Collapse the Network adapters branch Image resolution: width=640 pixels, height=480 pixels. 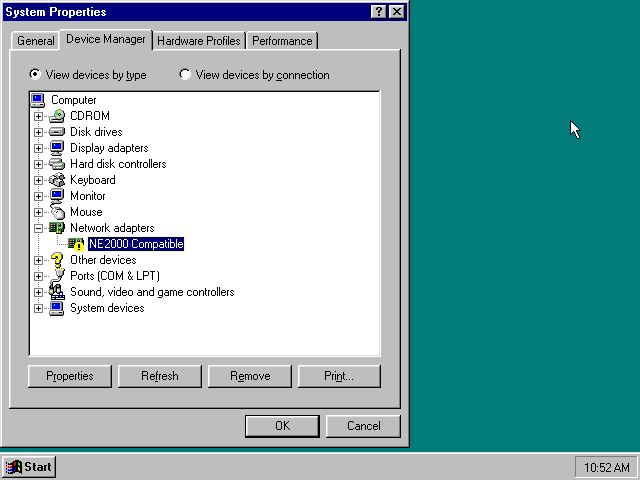pos(38,228)
